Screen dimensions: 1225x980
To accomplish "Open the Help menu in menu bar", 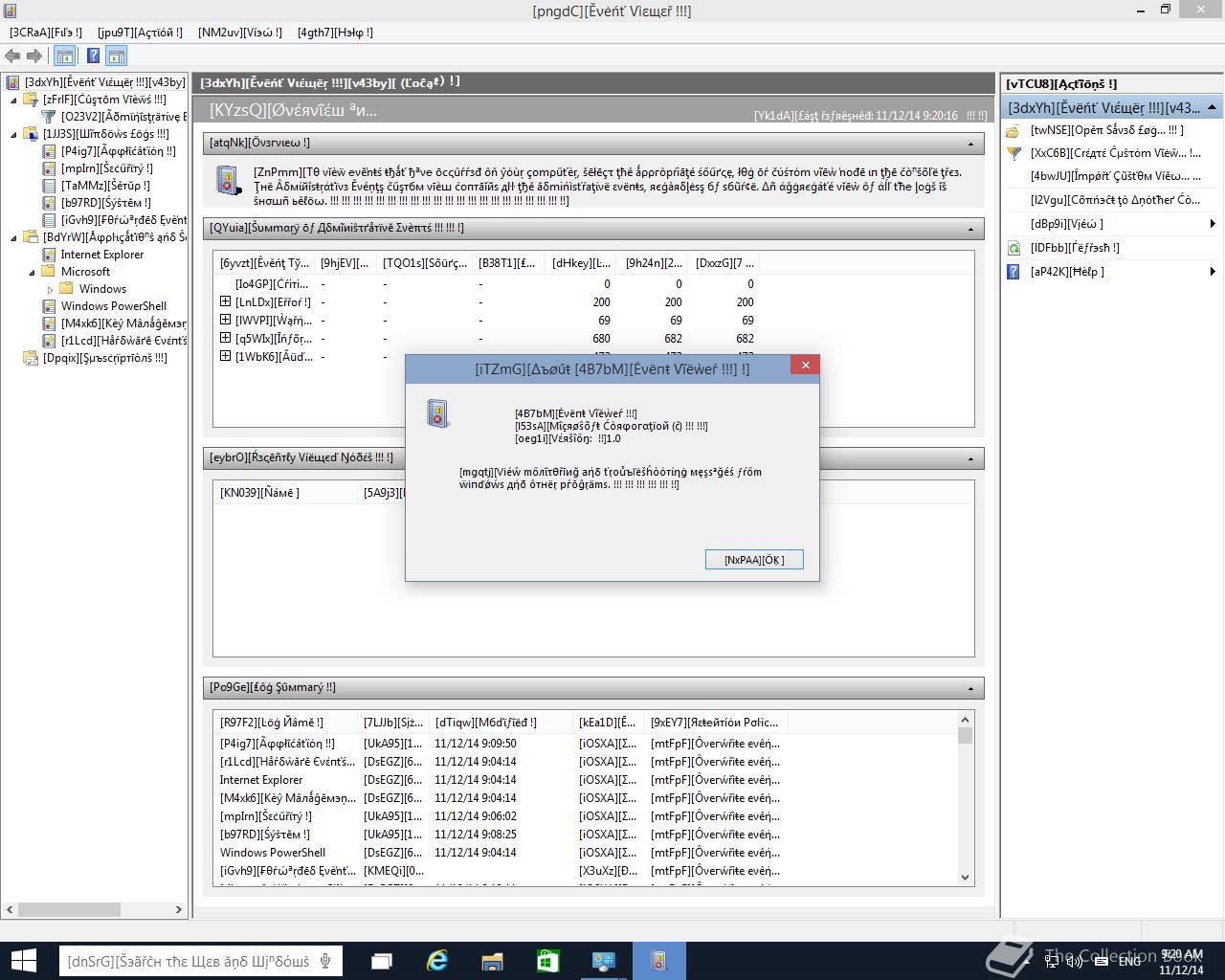I will coord(335,32).
